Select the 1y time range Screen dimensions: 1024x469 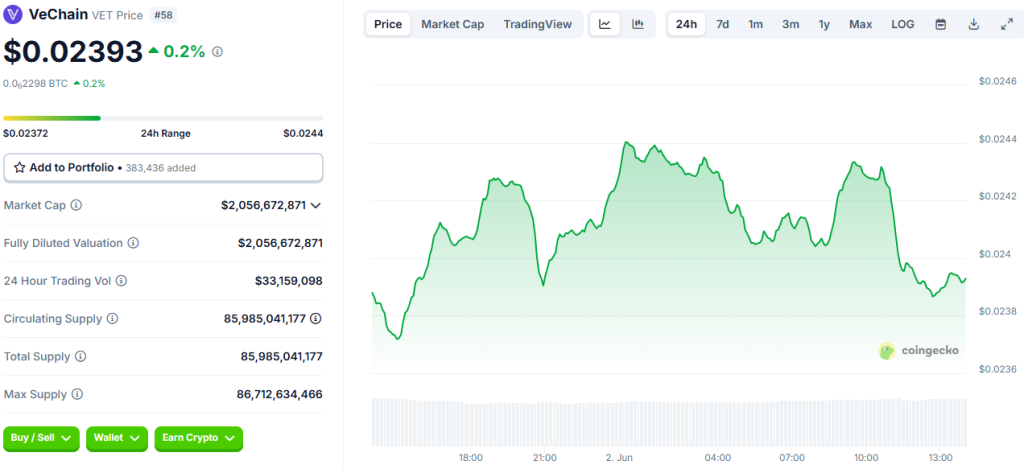[x=824, y=24]
